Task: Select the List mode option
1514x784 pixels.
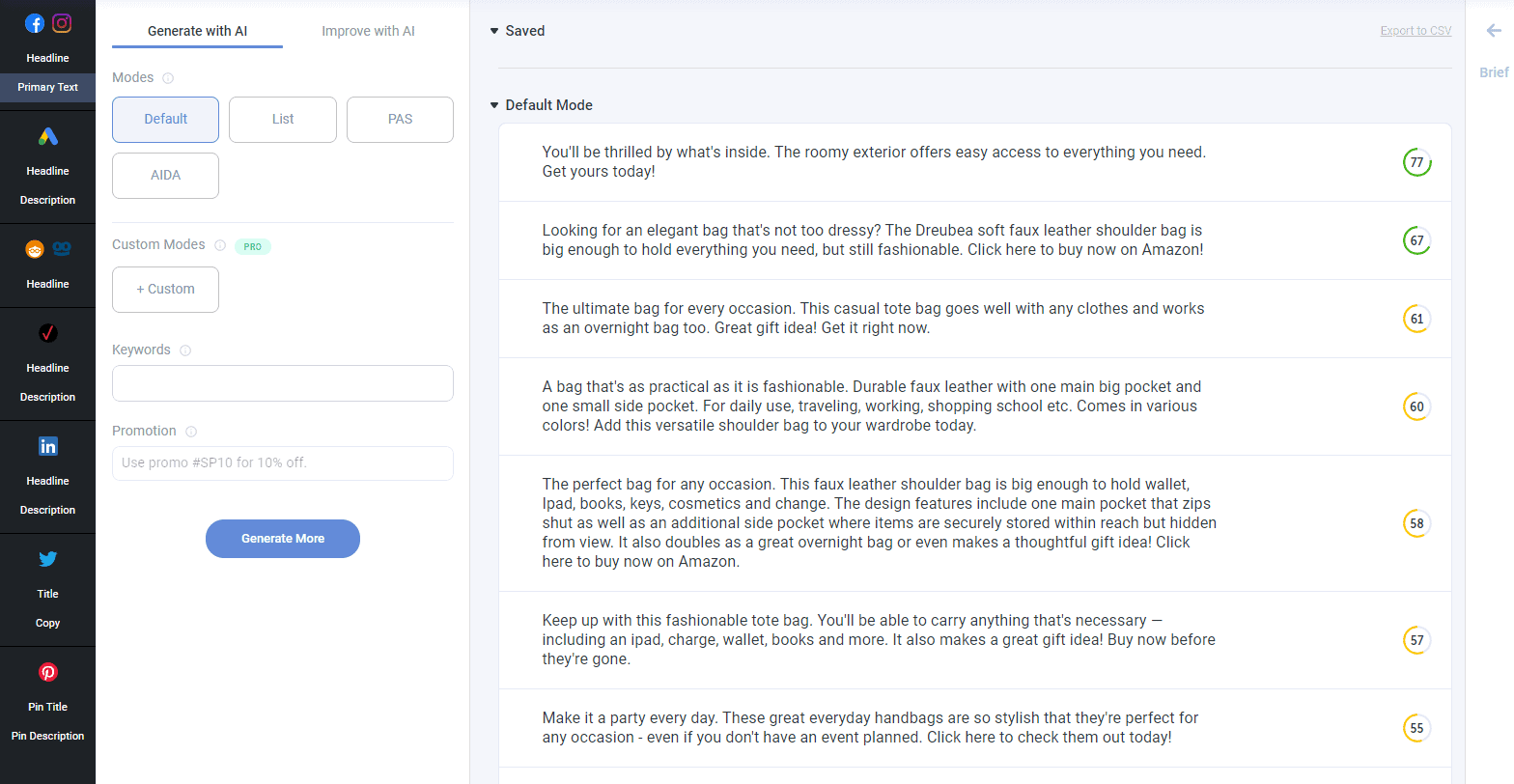Action: point(283,120)
